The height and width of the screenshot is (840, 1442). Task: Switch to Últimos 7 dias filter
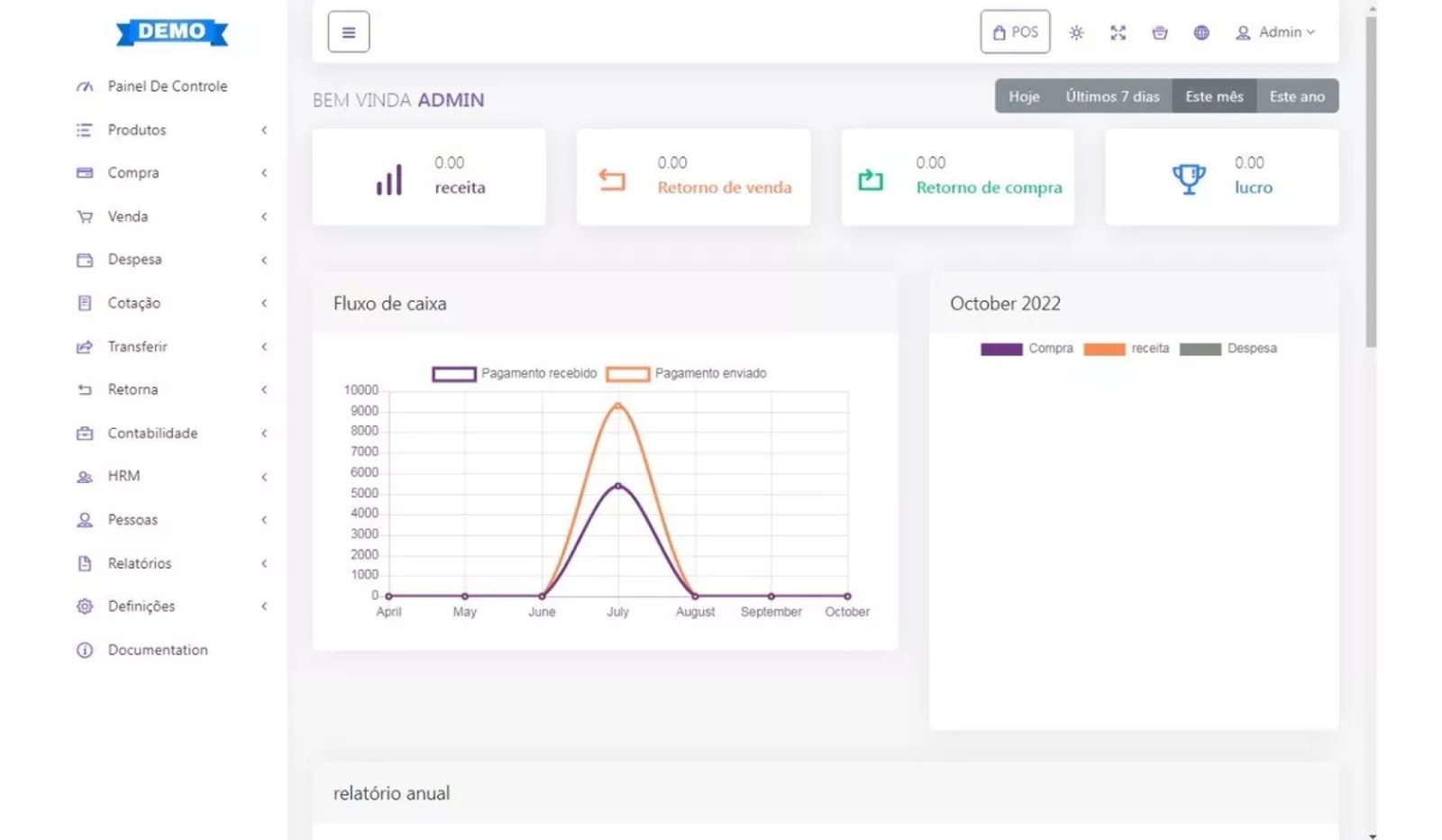[x=1112, y=96]
